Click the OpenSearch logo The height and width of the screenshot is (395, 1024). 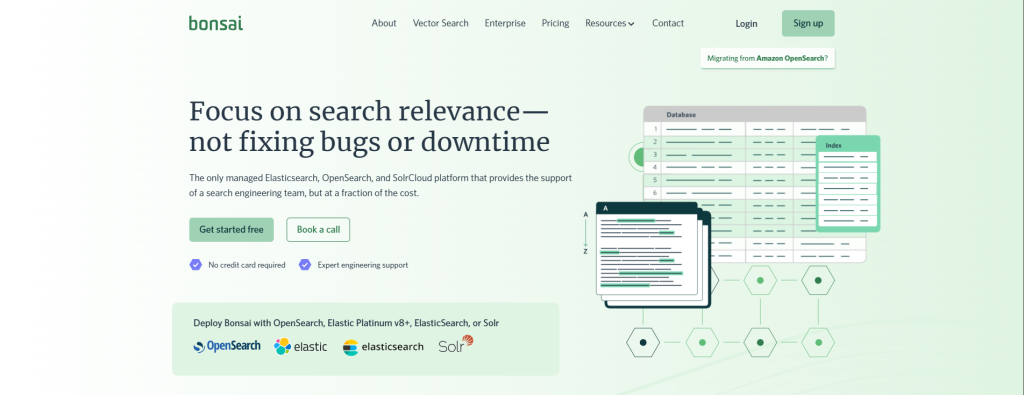click(x=227, y=346)
